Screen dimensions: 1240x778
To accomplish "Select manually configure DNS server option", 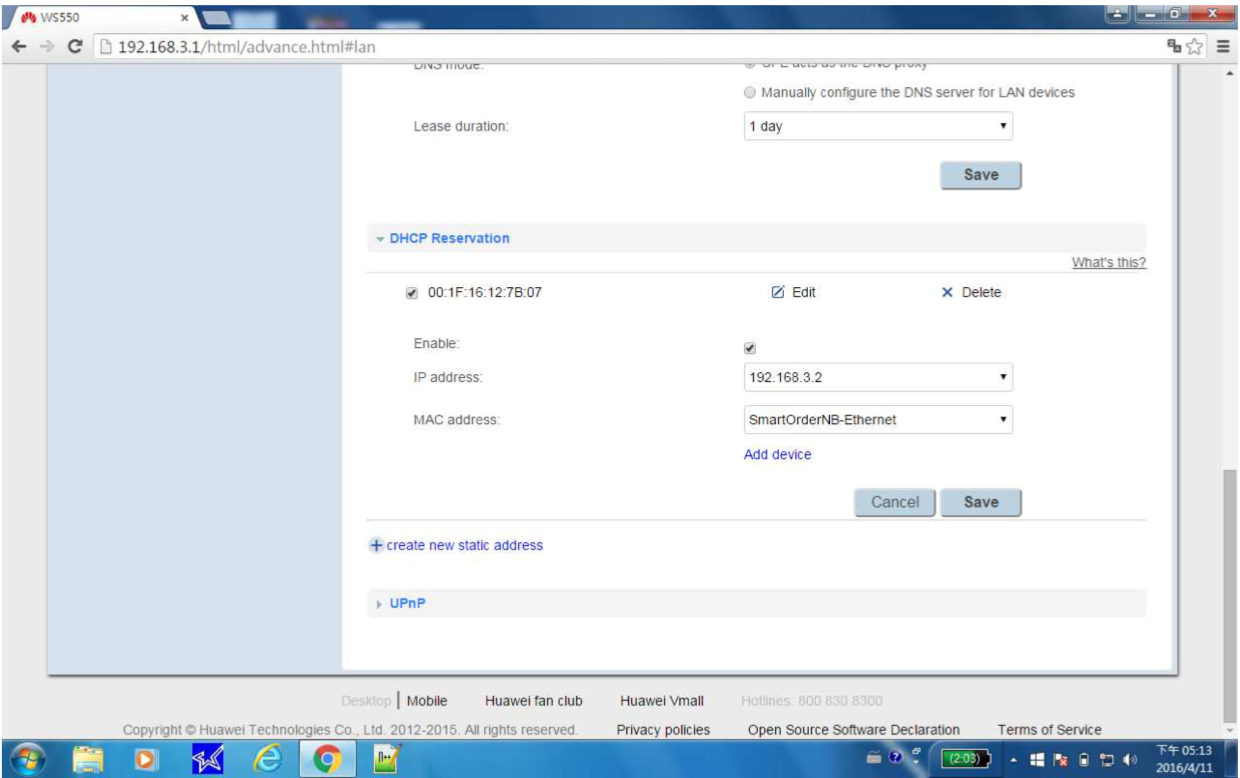I will click(750, 93).
